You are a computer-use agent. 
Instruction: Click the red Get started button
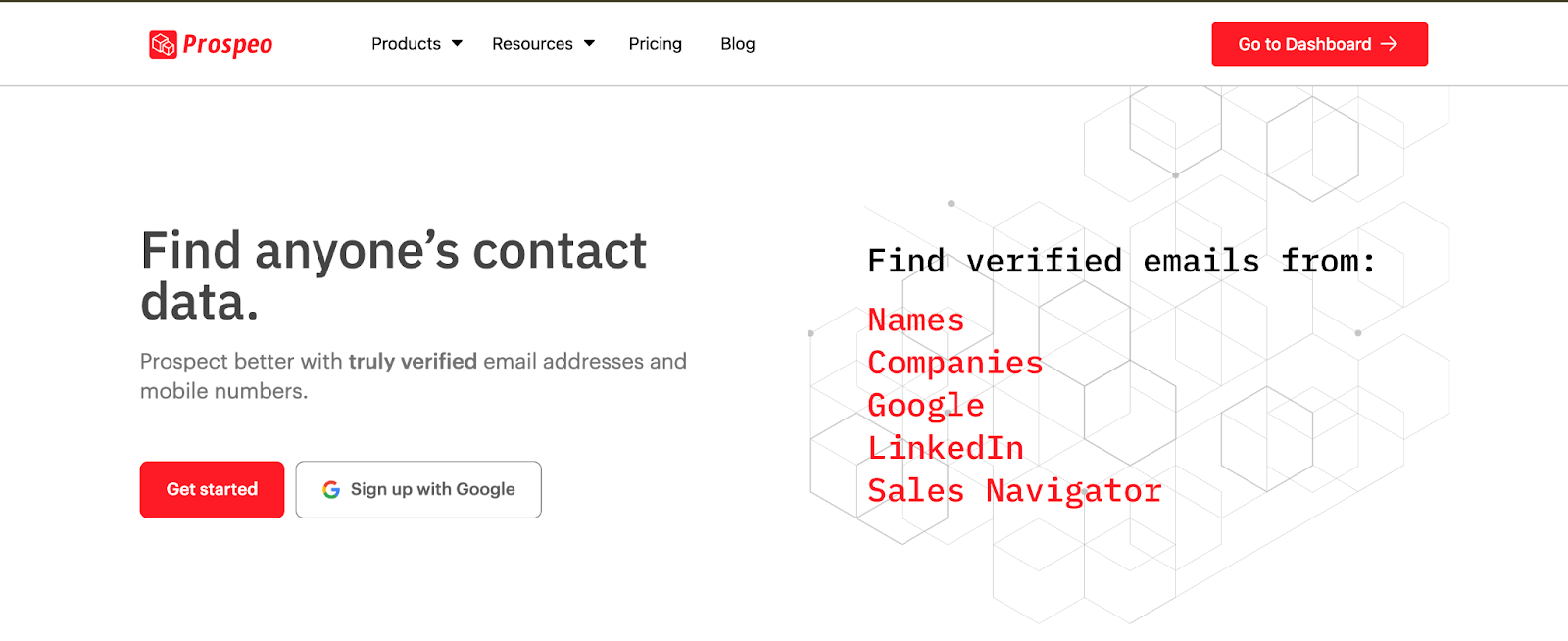[212, 489]
